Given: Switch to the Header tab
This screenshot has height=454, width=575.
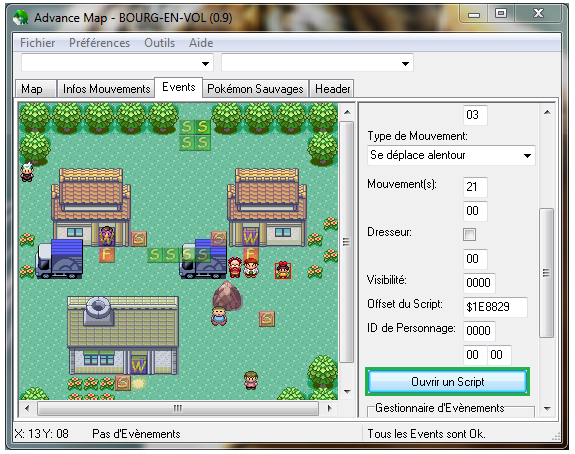Looking at the screenshot, I should coord(332,89).
